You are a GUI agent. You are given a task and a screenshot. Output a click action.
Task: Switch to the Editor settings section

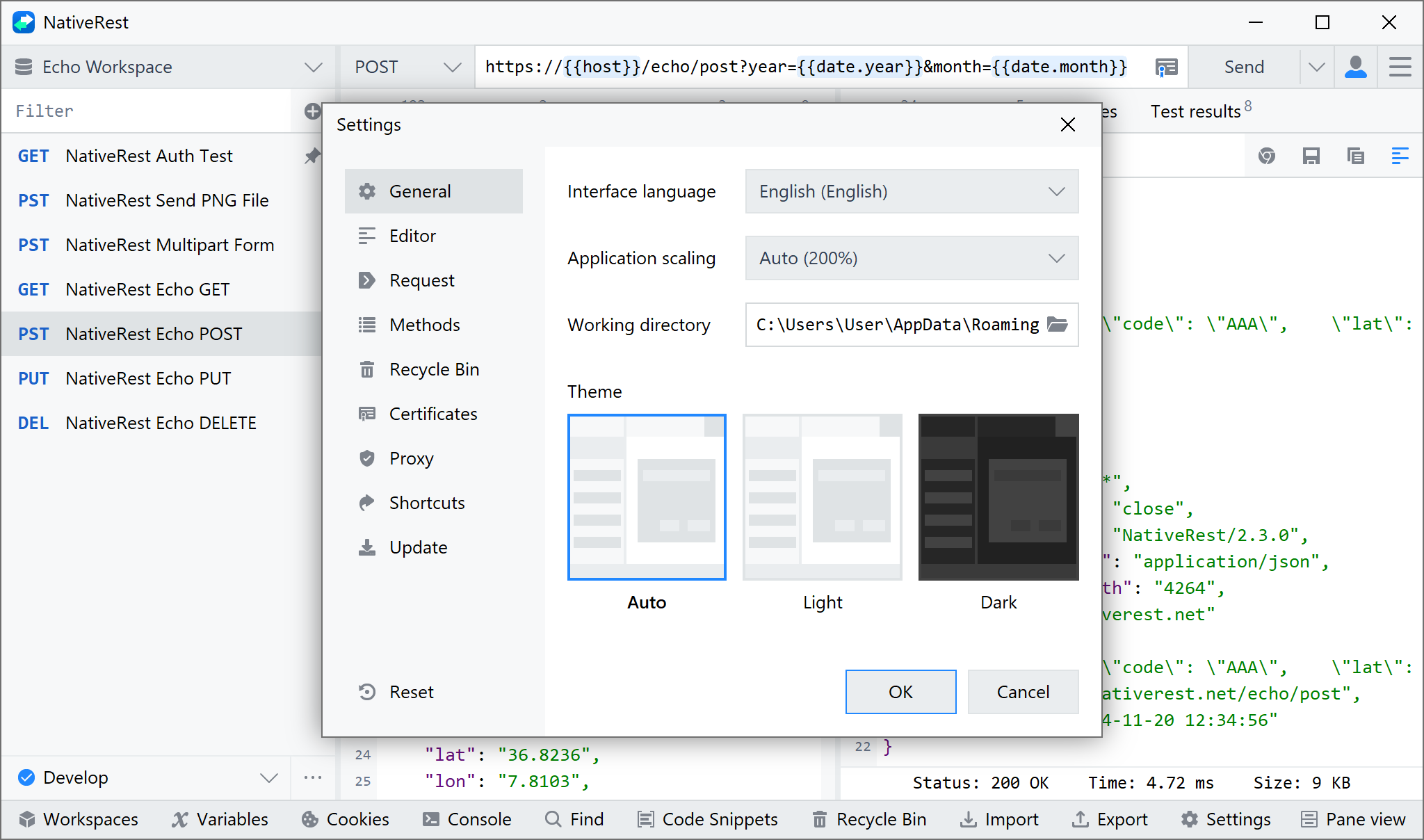click(412, 236)
